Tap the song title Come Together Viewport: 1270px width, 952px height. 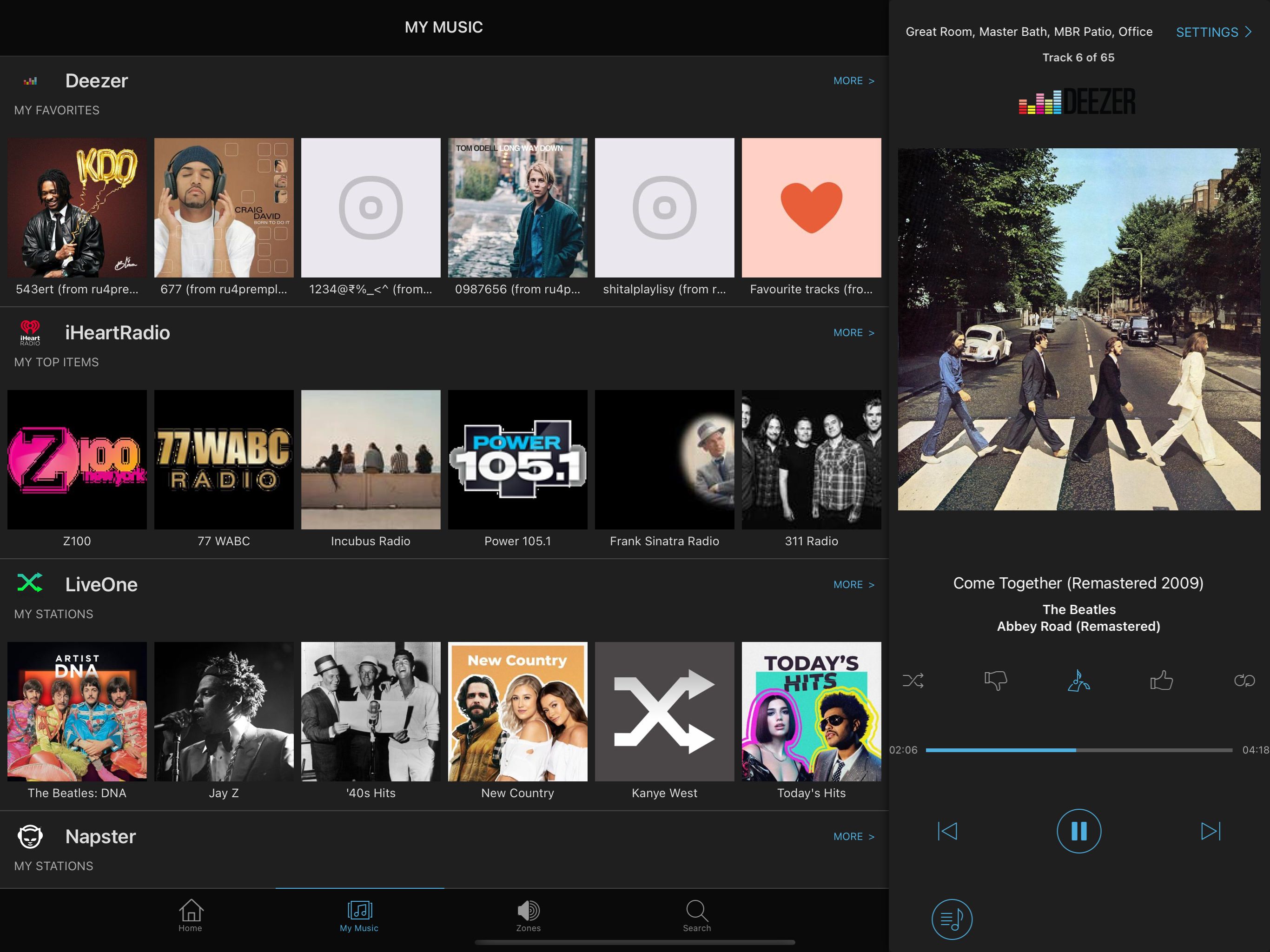click(x=1079, y=583)
